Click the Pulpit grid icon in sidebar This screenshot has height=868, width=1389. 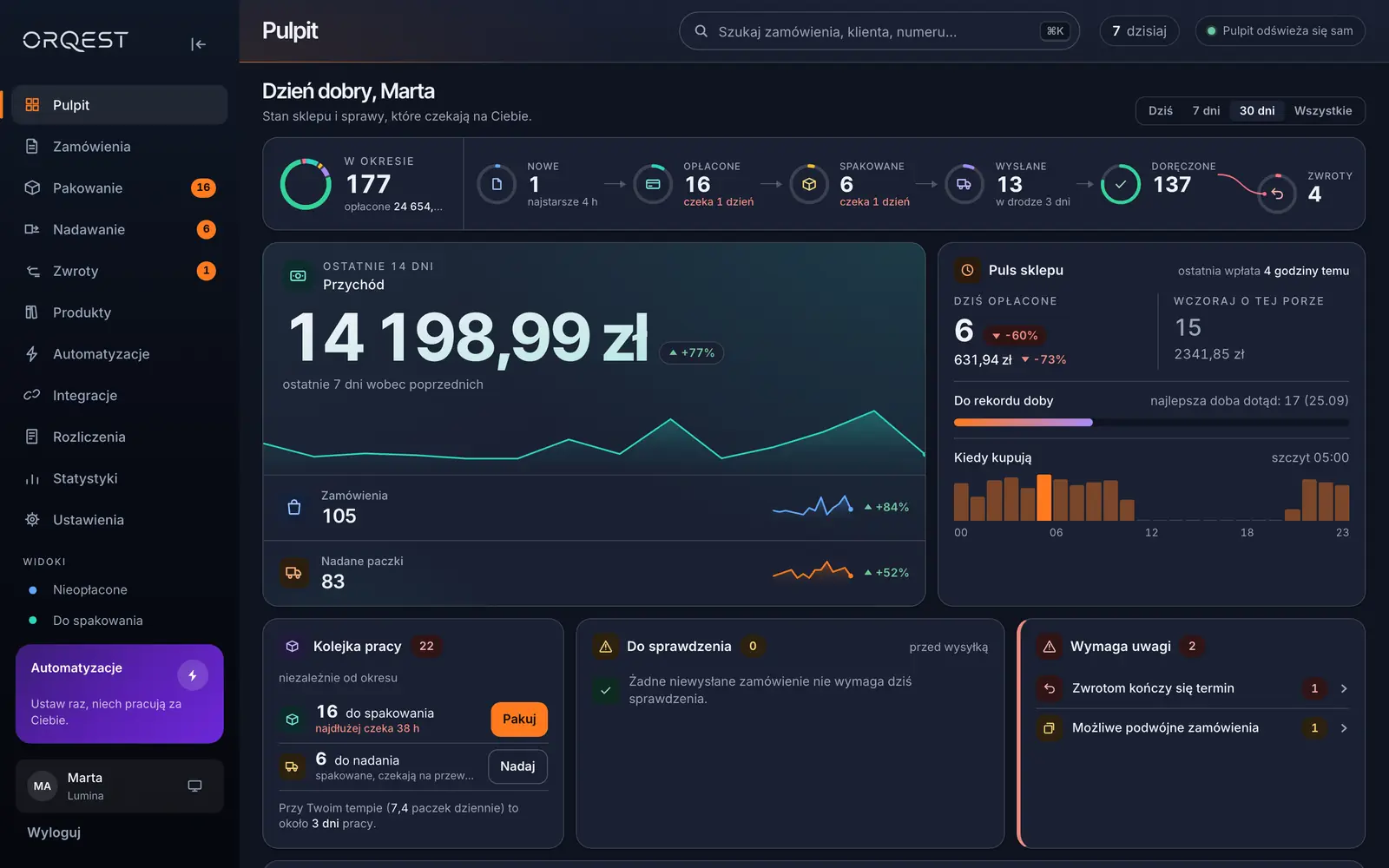pos(32,105)
